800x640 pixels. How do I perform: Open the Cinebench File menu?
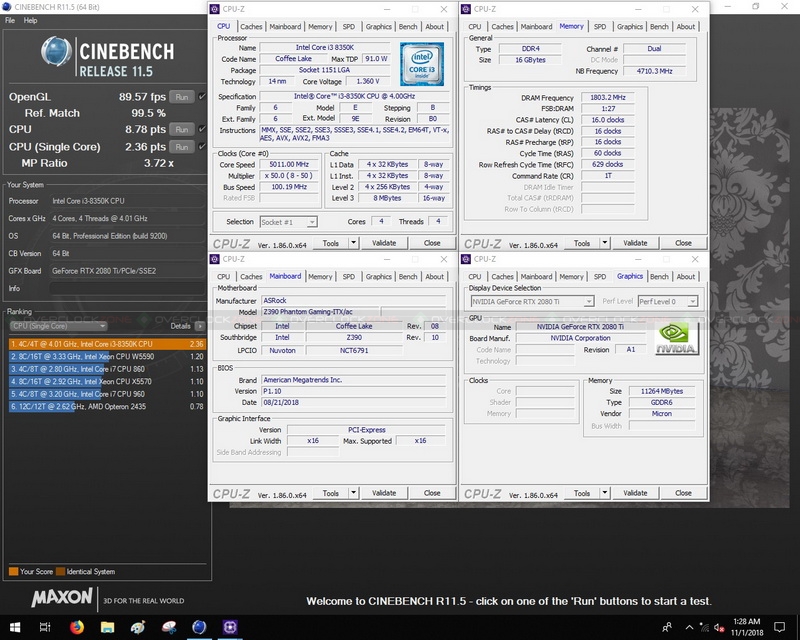point(10,20)
